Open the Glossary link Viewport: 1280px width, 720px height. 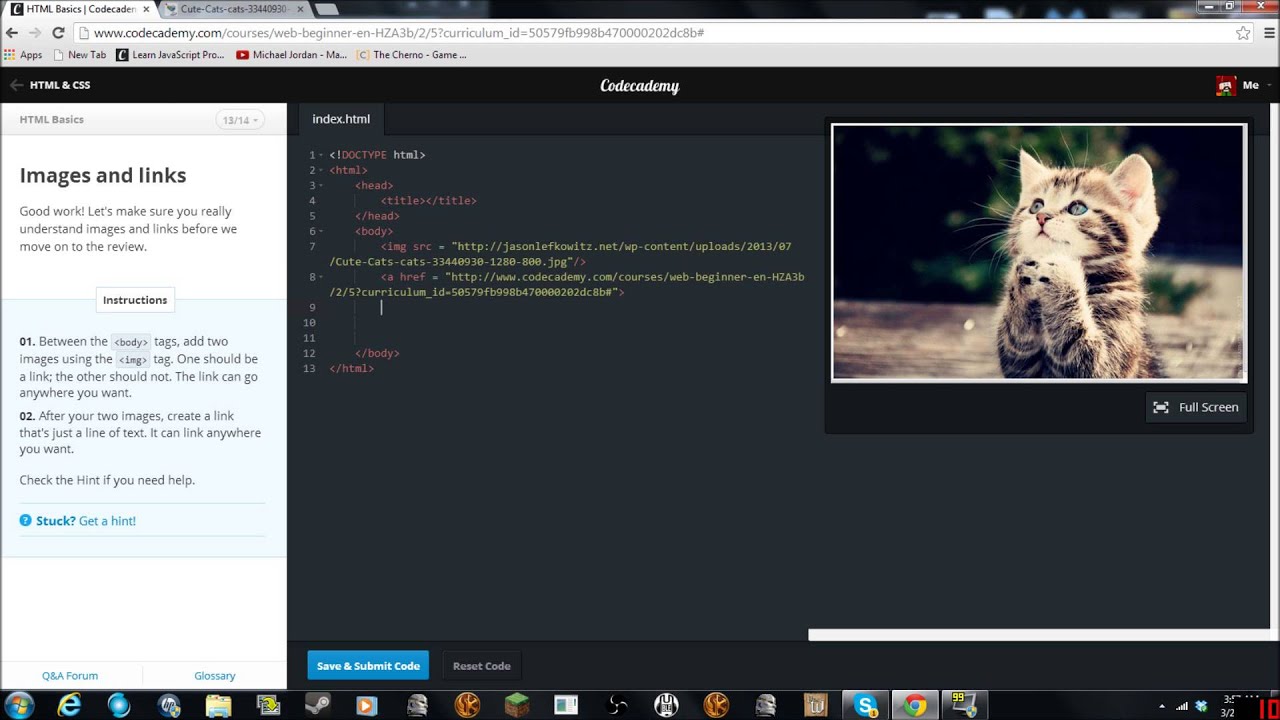click(215, 676)
